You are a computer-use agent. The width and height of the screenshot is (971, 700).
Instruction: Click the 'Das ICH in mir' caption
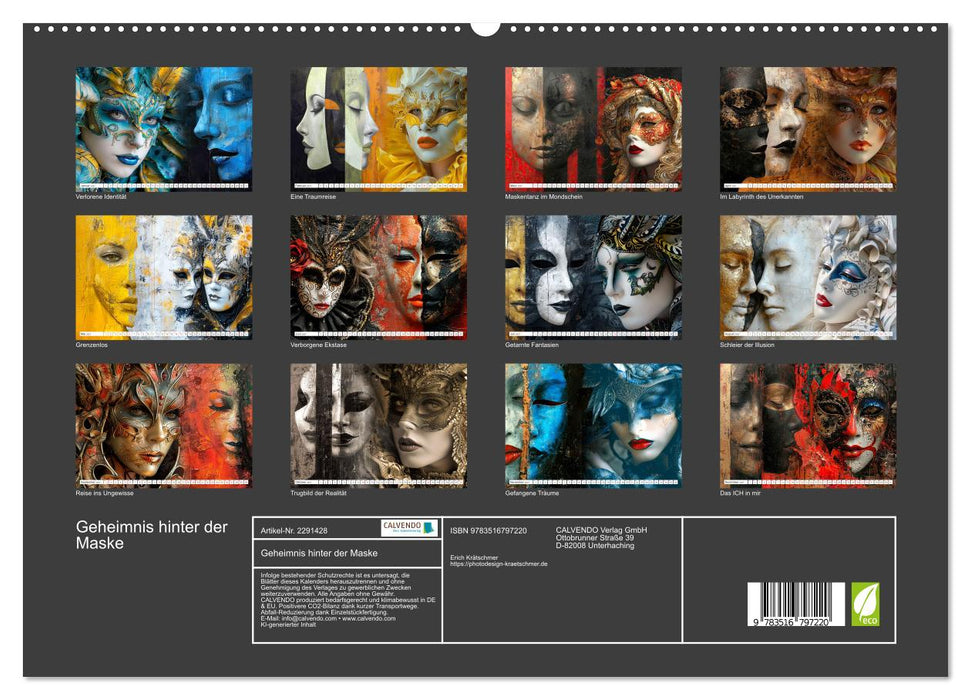point(740,494)
